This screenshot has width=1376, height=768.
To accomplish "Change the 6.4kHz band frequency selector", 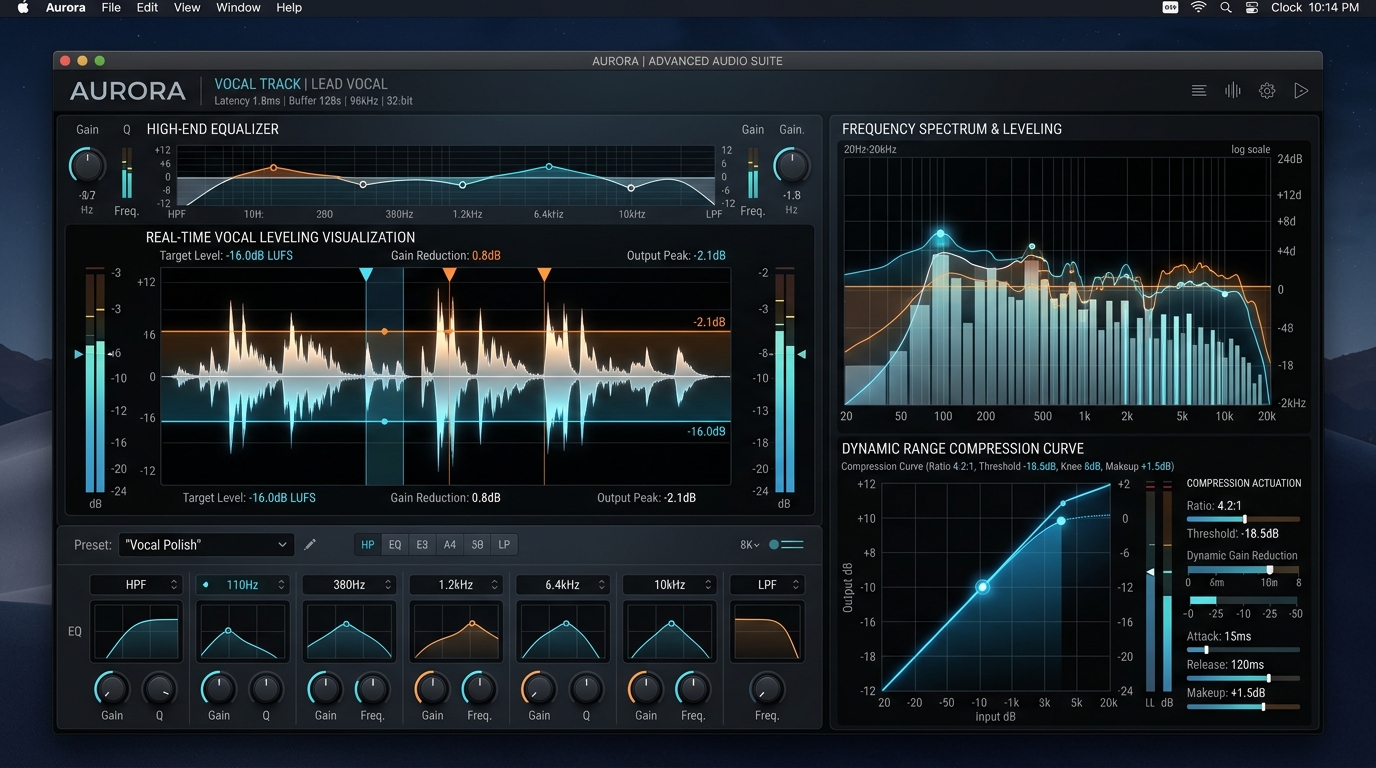I will click(x=563, y=585).
